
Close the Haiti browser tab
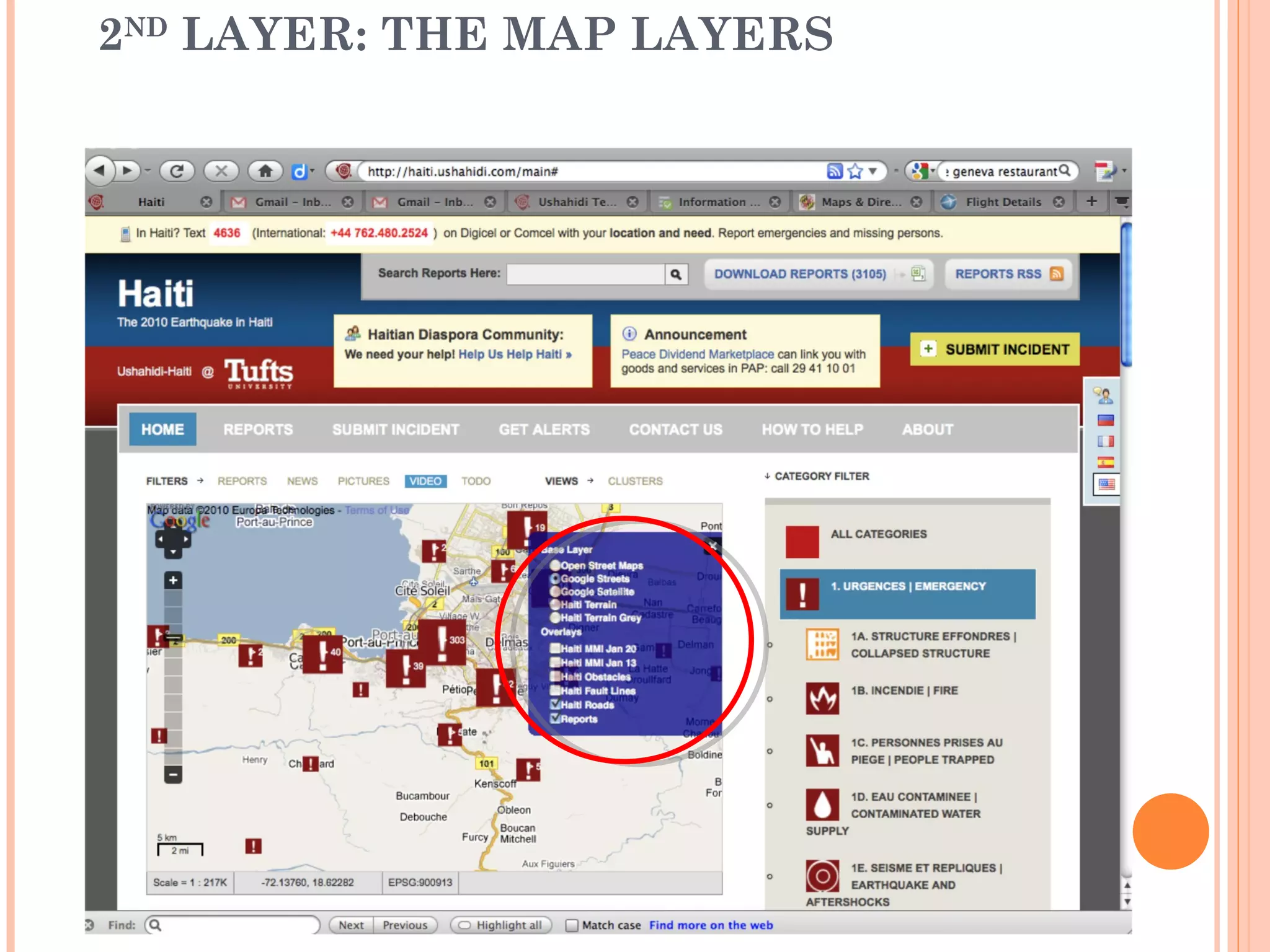206,202
